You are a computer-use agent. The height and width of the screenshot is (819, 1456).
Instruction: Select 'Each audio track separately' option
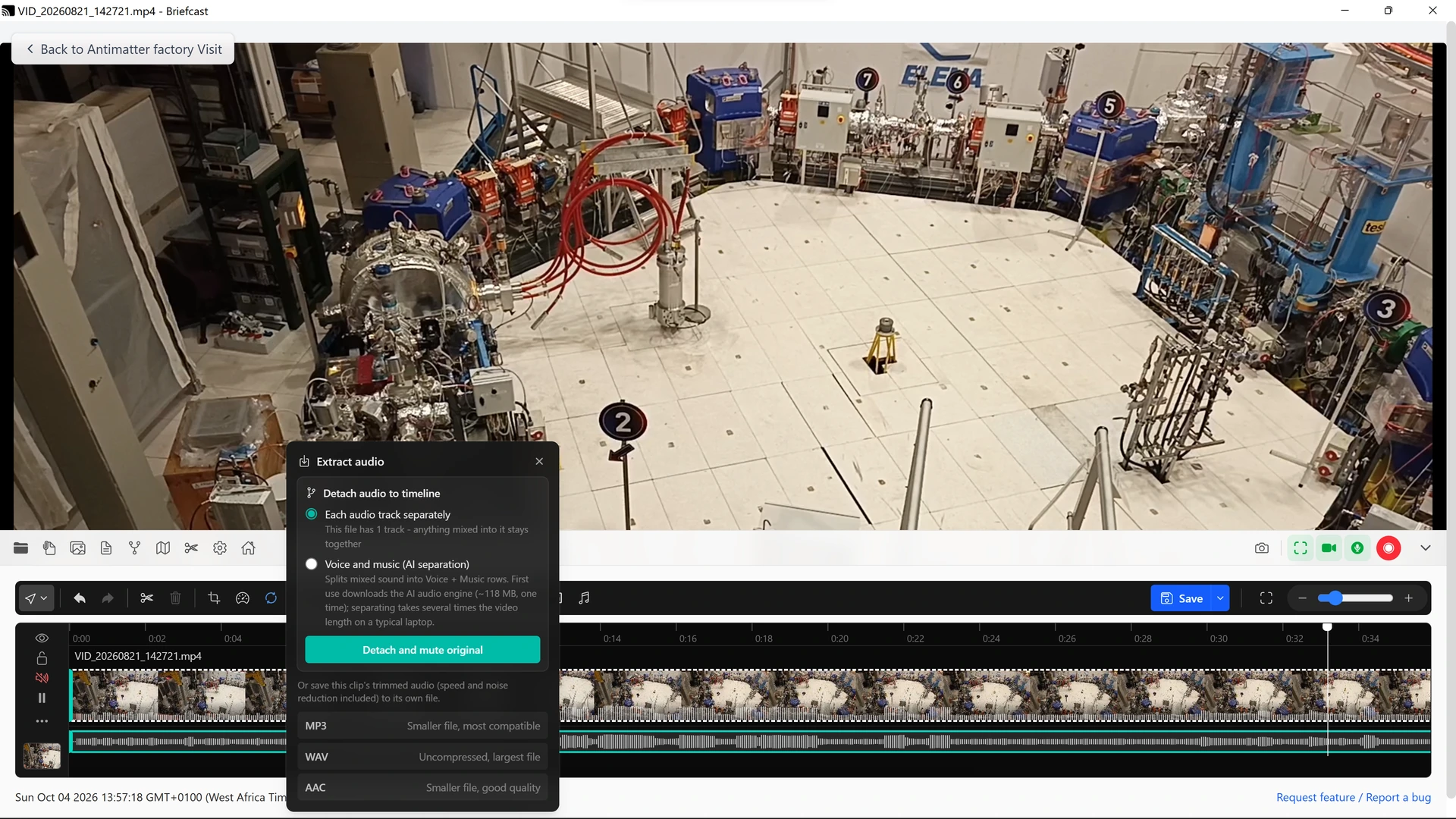[x=311, y=514]
